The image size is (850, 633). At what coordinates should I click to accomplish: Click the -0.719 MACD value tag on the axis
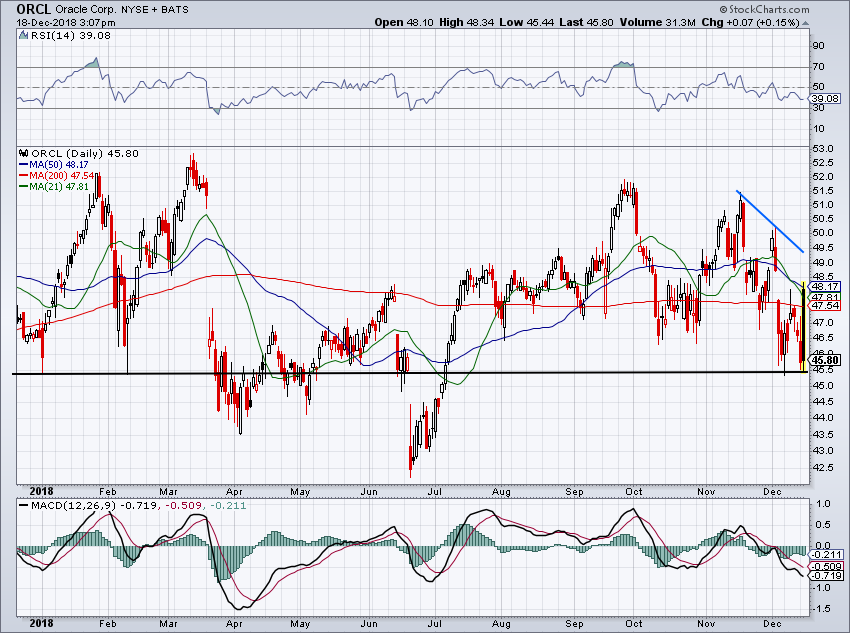point(825,576)
